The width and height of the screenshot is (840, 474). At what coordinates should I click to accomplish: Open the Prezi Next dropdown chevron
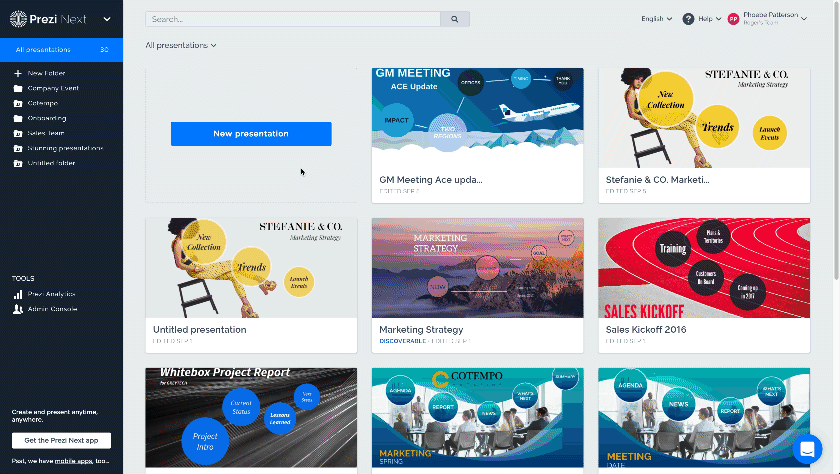tap(107, 19)
